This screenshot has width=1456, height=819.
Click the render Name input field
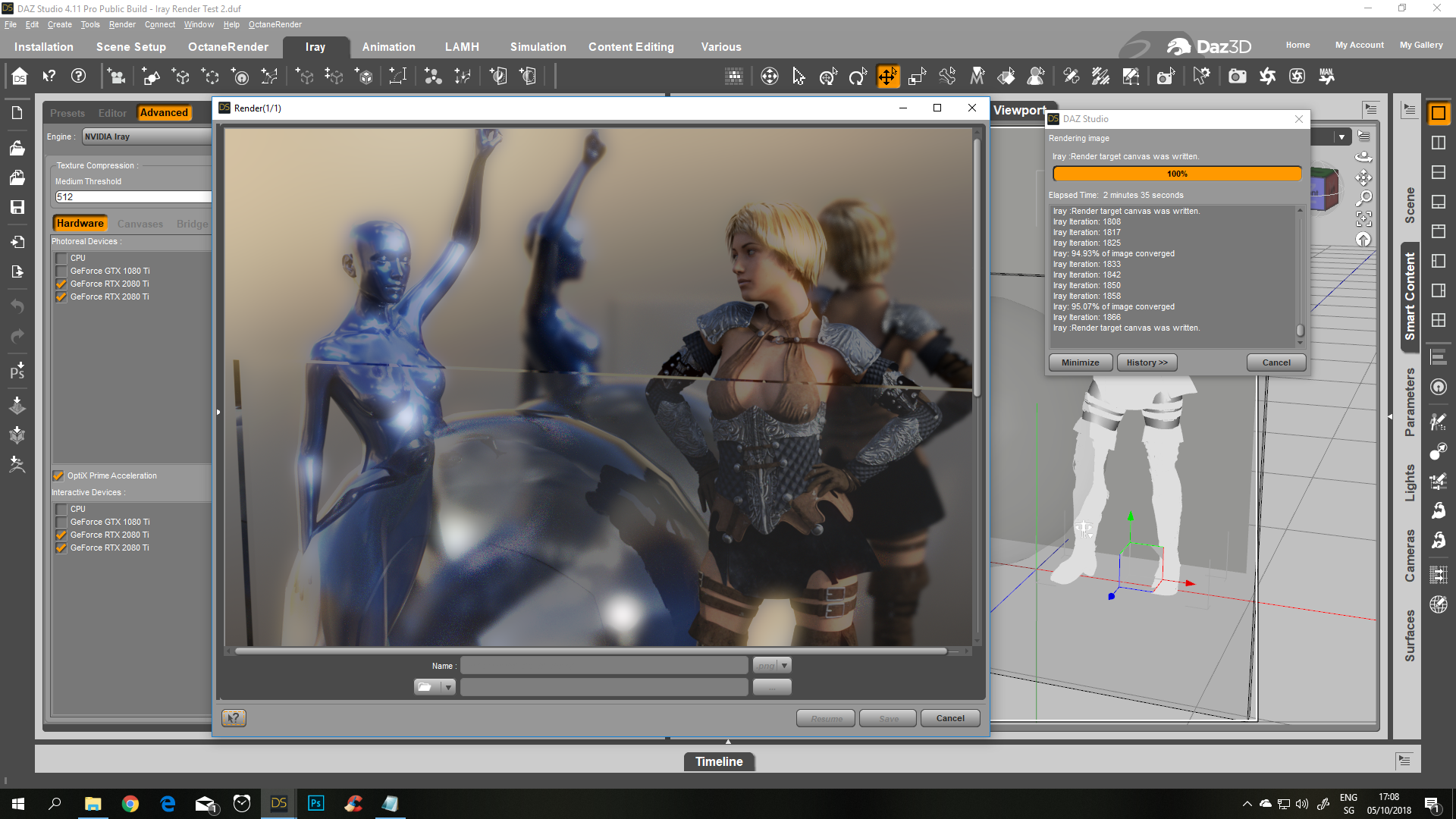click(604, 665)
